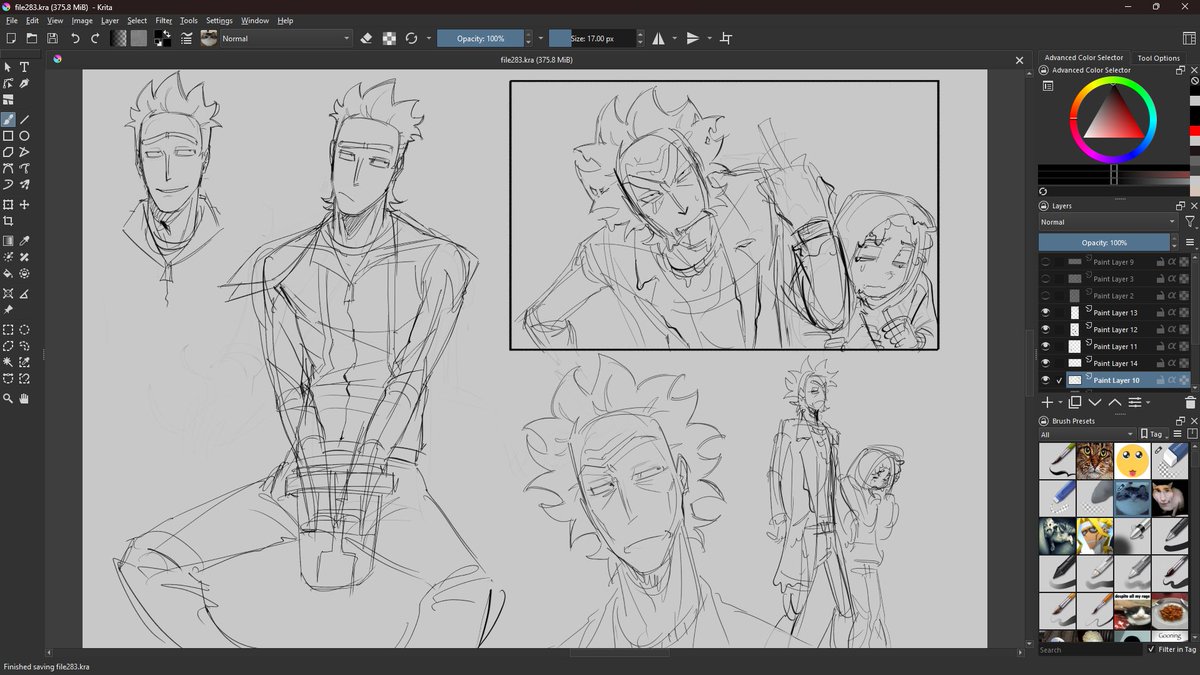The width and height of the screenshot is (1200, 675).
Task: Toggle preserve alpha in toolbar
Action: [x=388, y=38]
